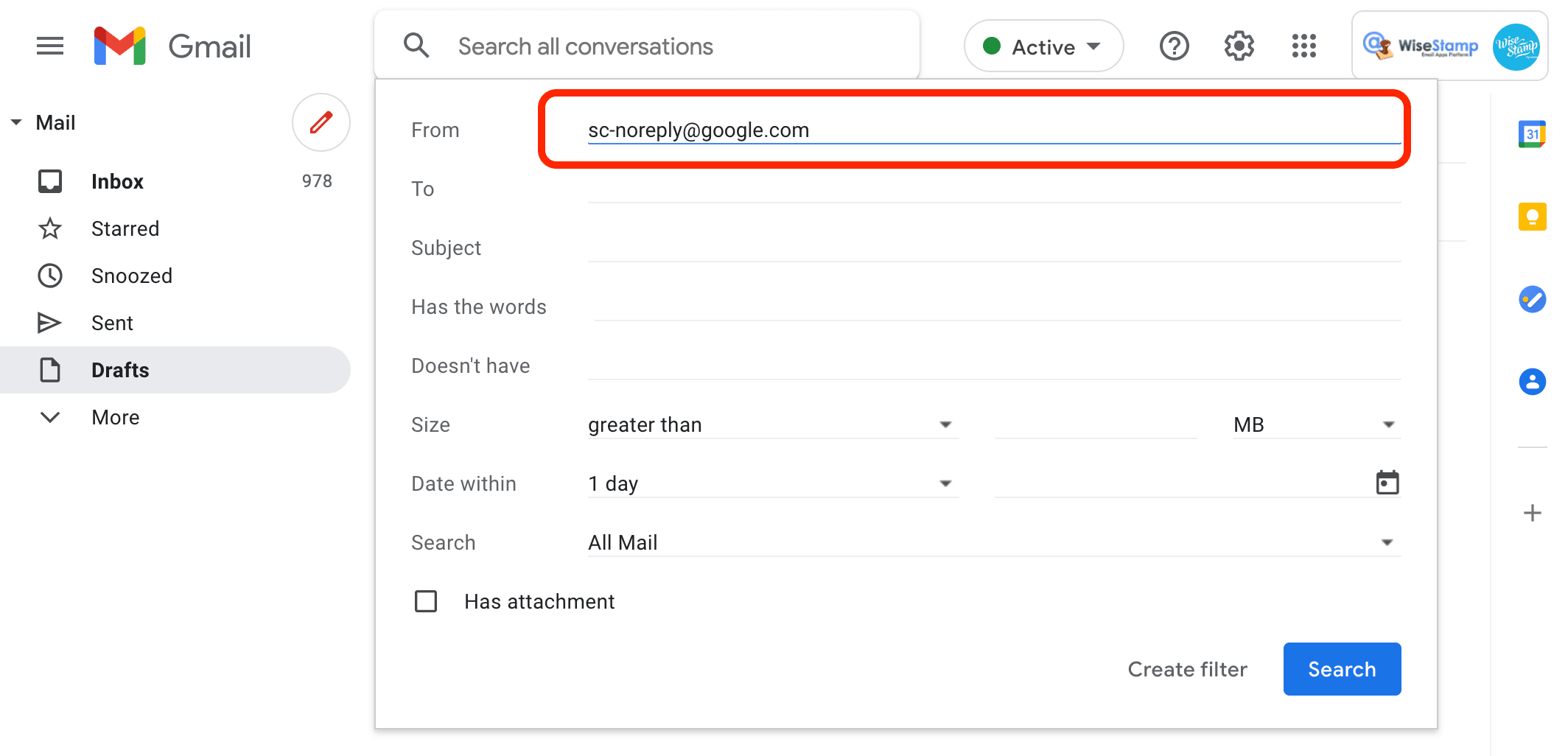Viewport: 1568px width, 756px height.
Task: Open the '1 day' date range dropdown
Action: (x=772, y=483)
